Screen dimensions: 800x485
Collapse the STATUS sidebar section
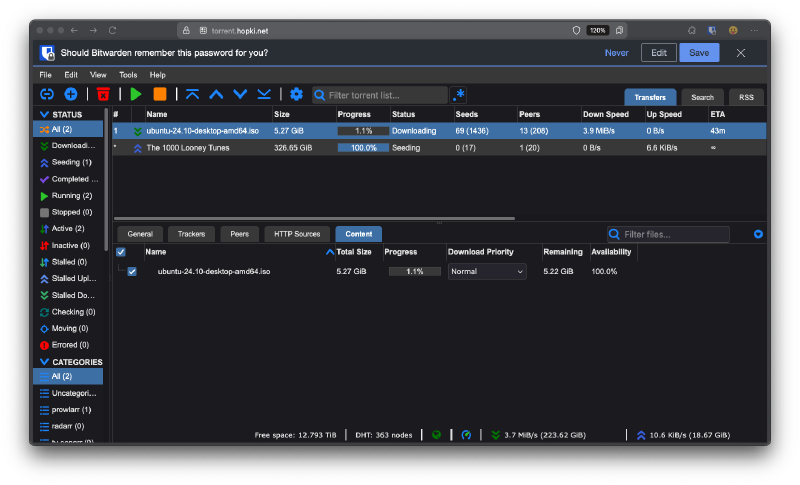click(44, 115)
